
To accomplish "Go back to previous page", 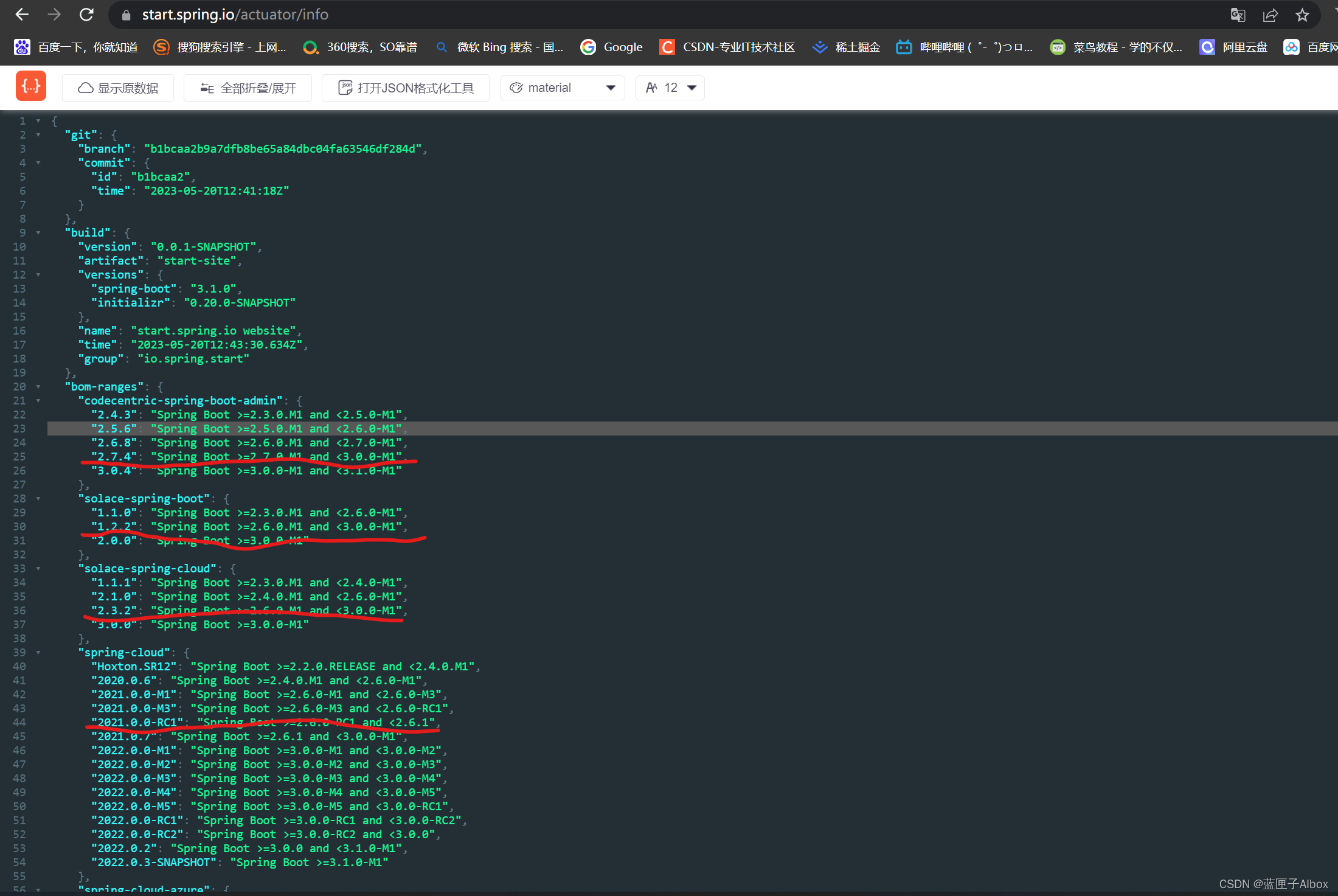I will [x=22, y=15].
